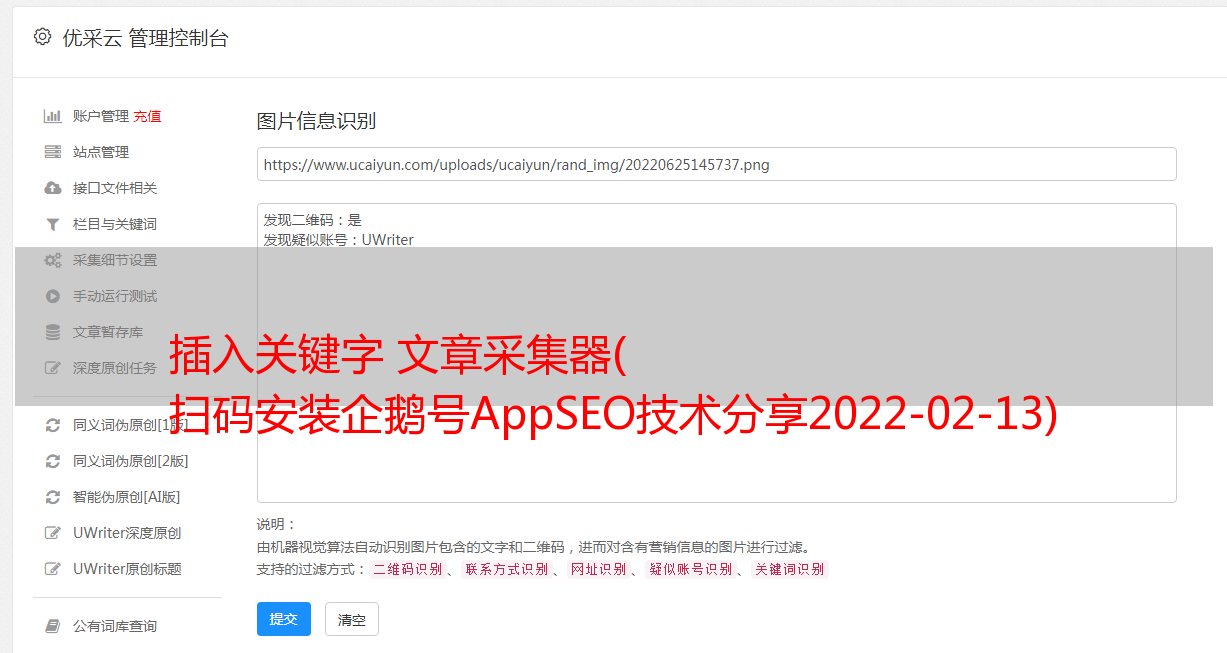Image resolution: width=1227 pixels, height=653 pixels.
Task: Click the 二维码识别 tag
Action: click(407, 569)
